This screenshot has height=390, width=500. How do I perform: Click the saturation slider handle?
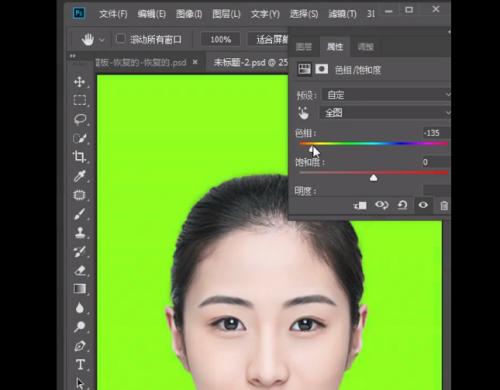pos(373,178)
